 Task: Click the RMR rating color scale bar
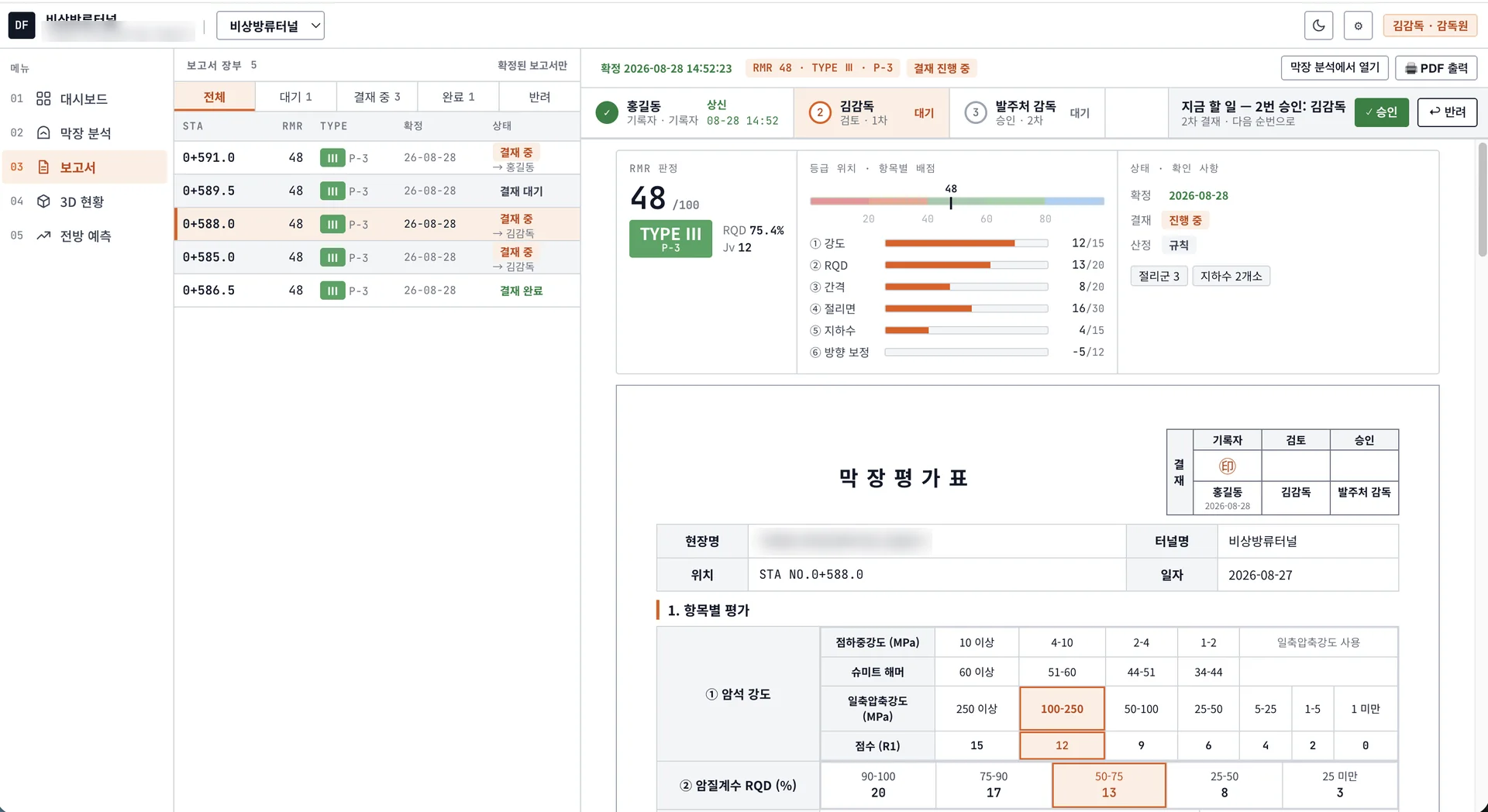957,201
